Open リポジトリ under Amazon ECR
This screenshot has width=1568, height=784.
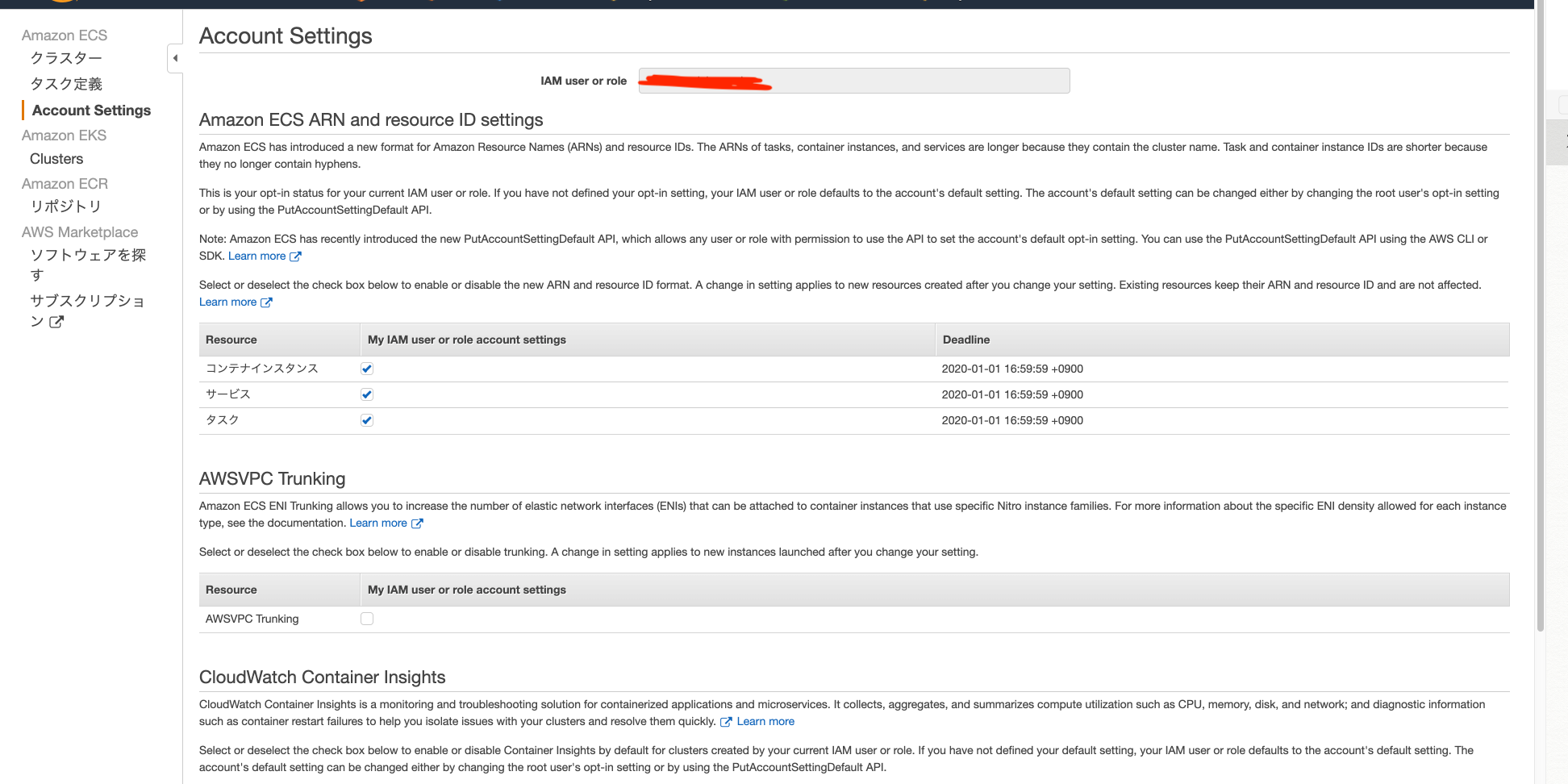click(66, 206)
